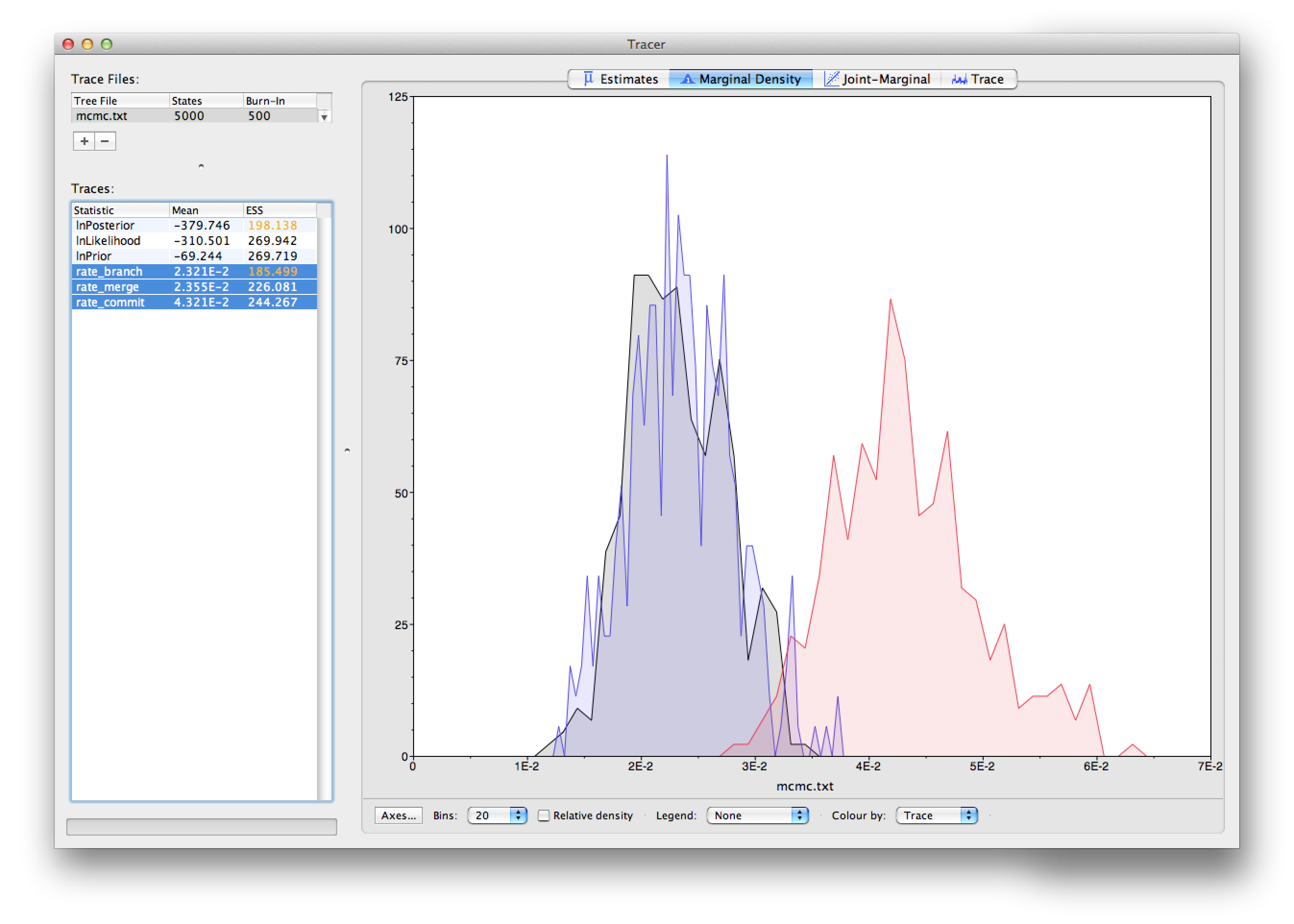Open the Marginal Density tab
Viewport: 1294px width, 924px height.
[740, 79]
